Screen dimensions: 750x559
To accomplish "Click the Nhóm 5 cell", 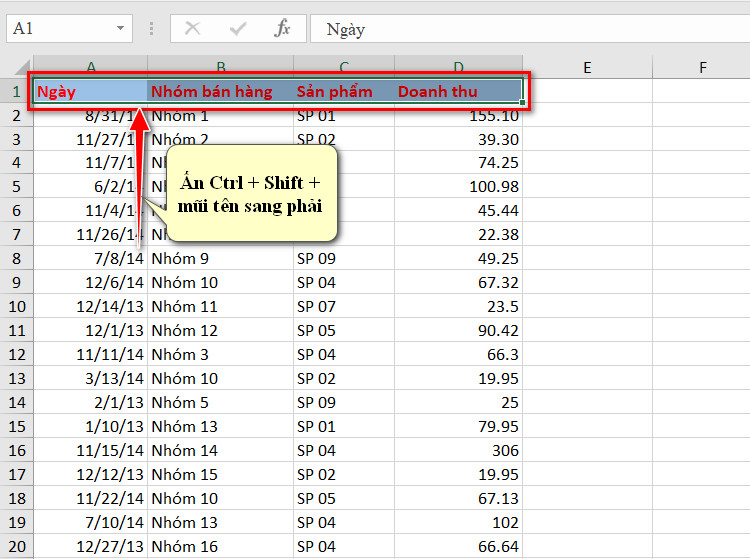I will (x=221, y=402).
